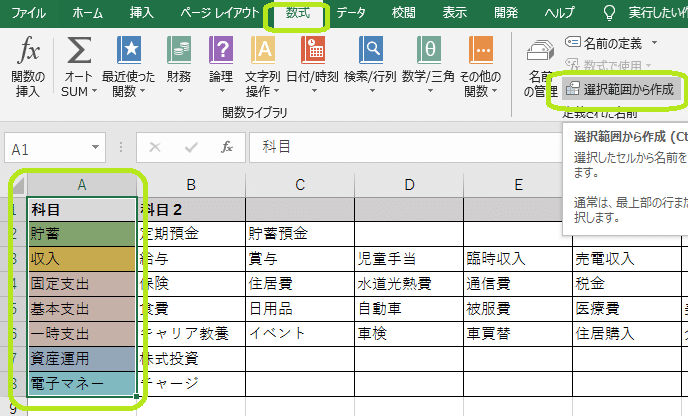The height and width of the screenshot is (416, 688).
Task: Select cell 基本支出
Action: [82, 309]
